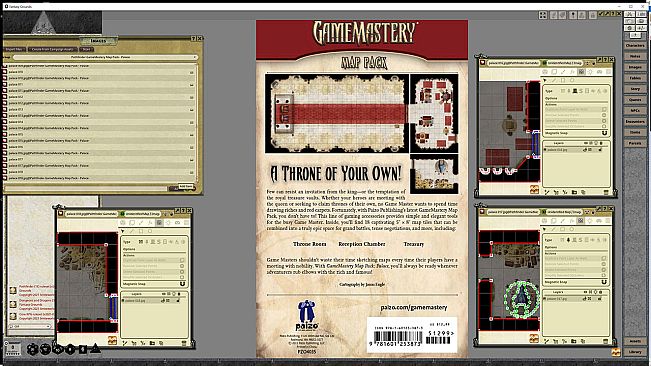Image resolution: width=651 pixels, height=366 pixels.
Task: Open the Library sidebar button
Action: (635, 351)
